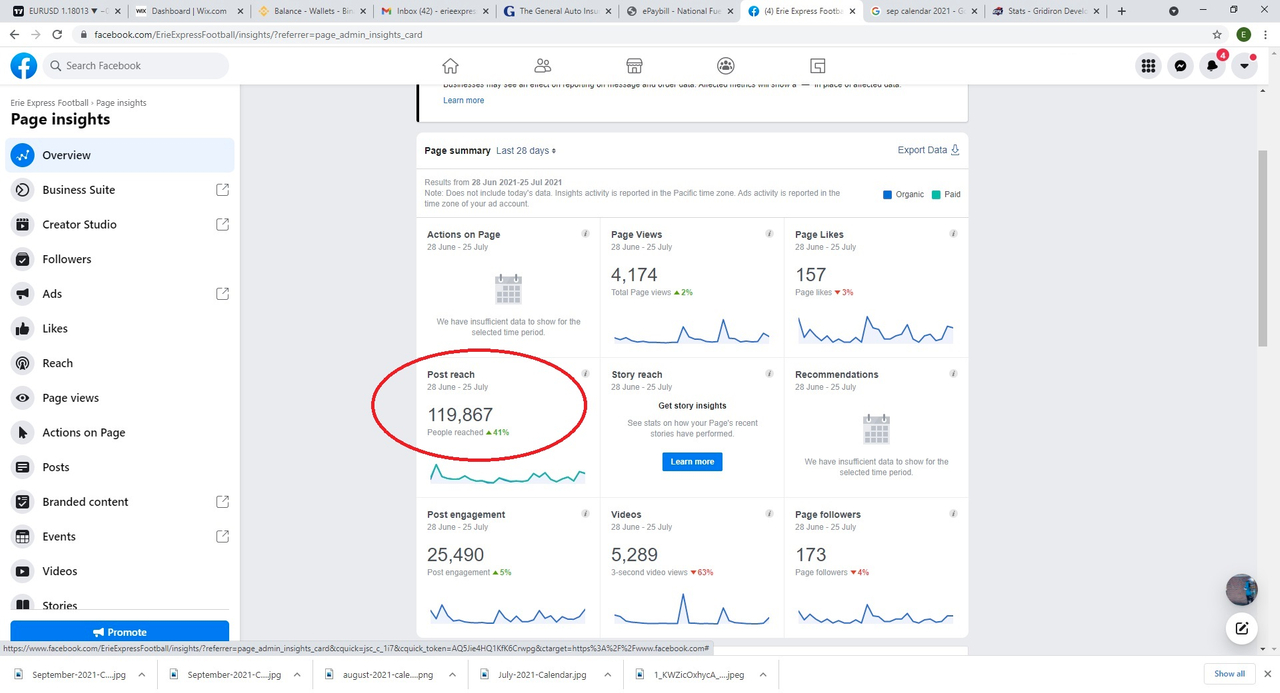Expand options for September-2021 download item
This screenshot has width=1280, height=693.
pyautogui.click(x=142, y=675)
